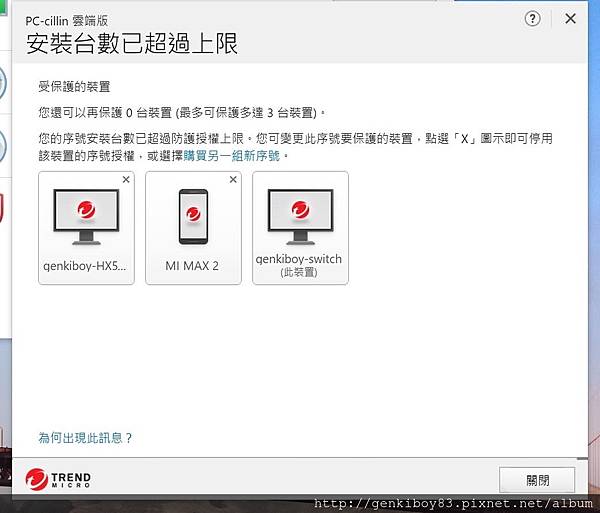This screenshot has width=600, height=513.
Task: Open the 為何出現此訊息？ link
Action: coord(85,438)
